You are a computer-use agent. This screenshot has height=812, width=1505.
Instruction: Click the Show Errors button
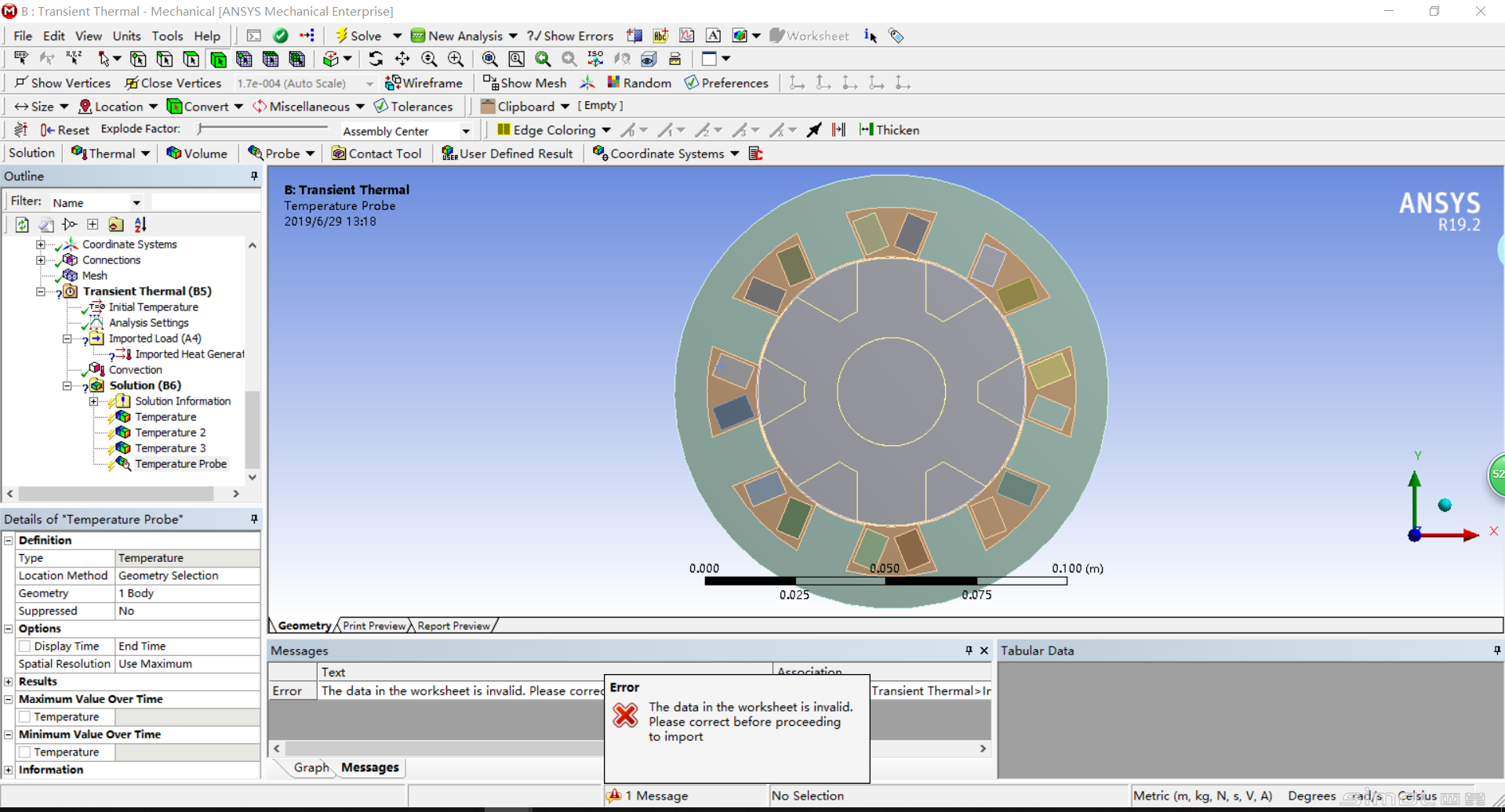coord(570,36)
